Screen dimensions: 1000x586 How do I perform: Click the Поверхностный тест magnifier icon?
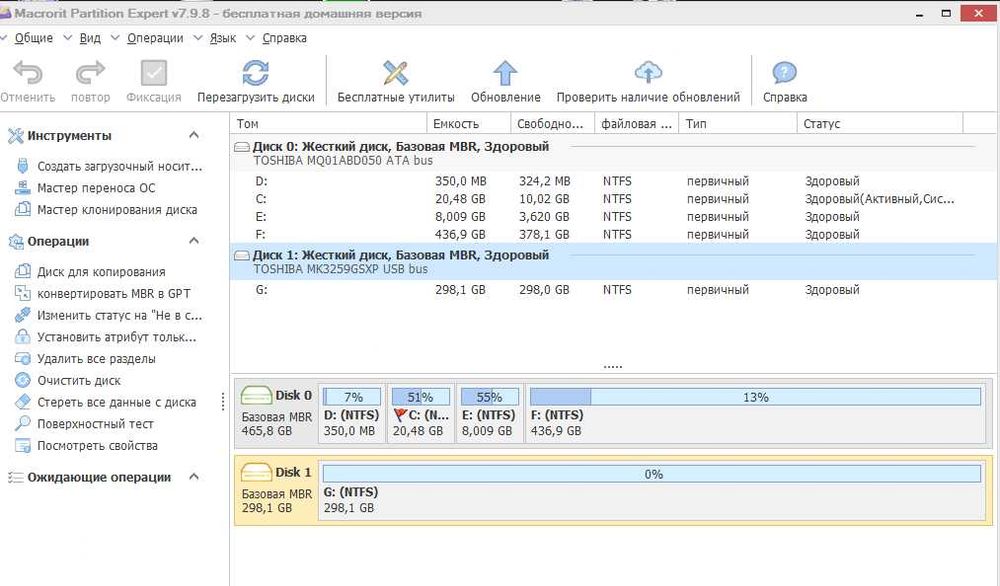point(22,423)
